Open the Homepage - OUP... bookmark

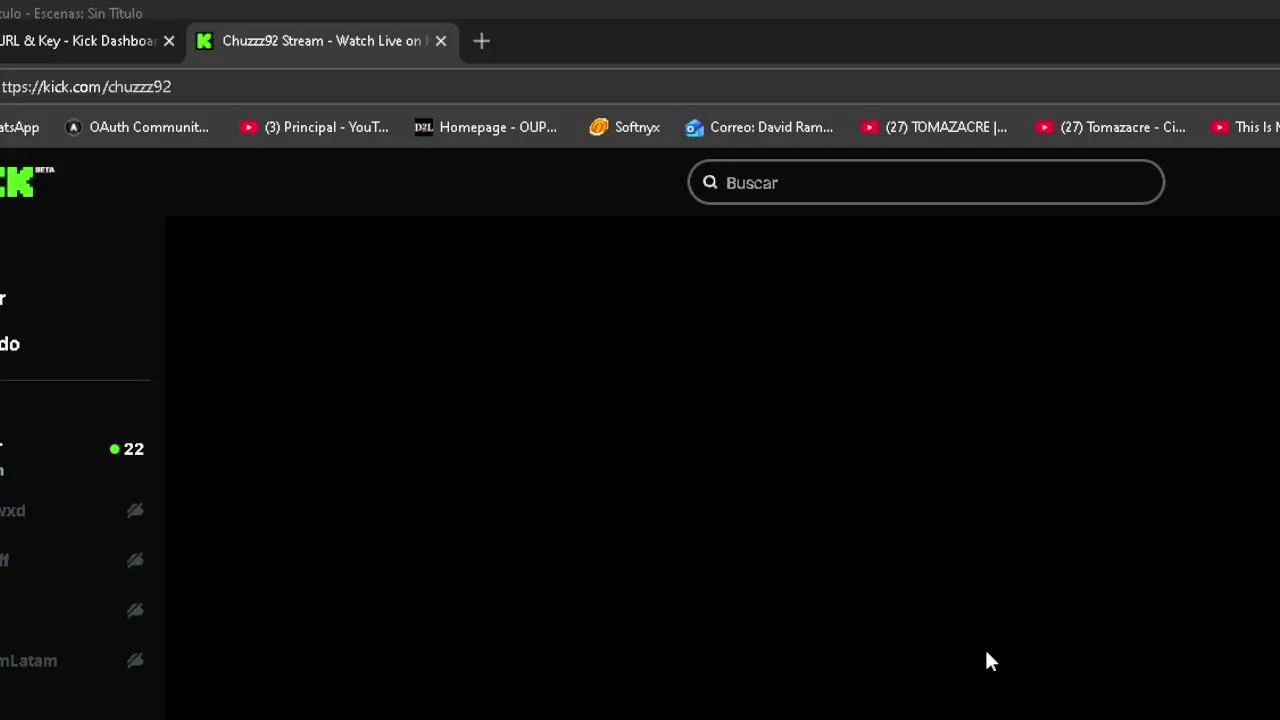click(486, 127)
